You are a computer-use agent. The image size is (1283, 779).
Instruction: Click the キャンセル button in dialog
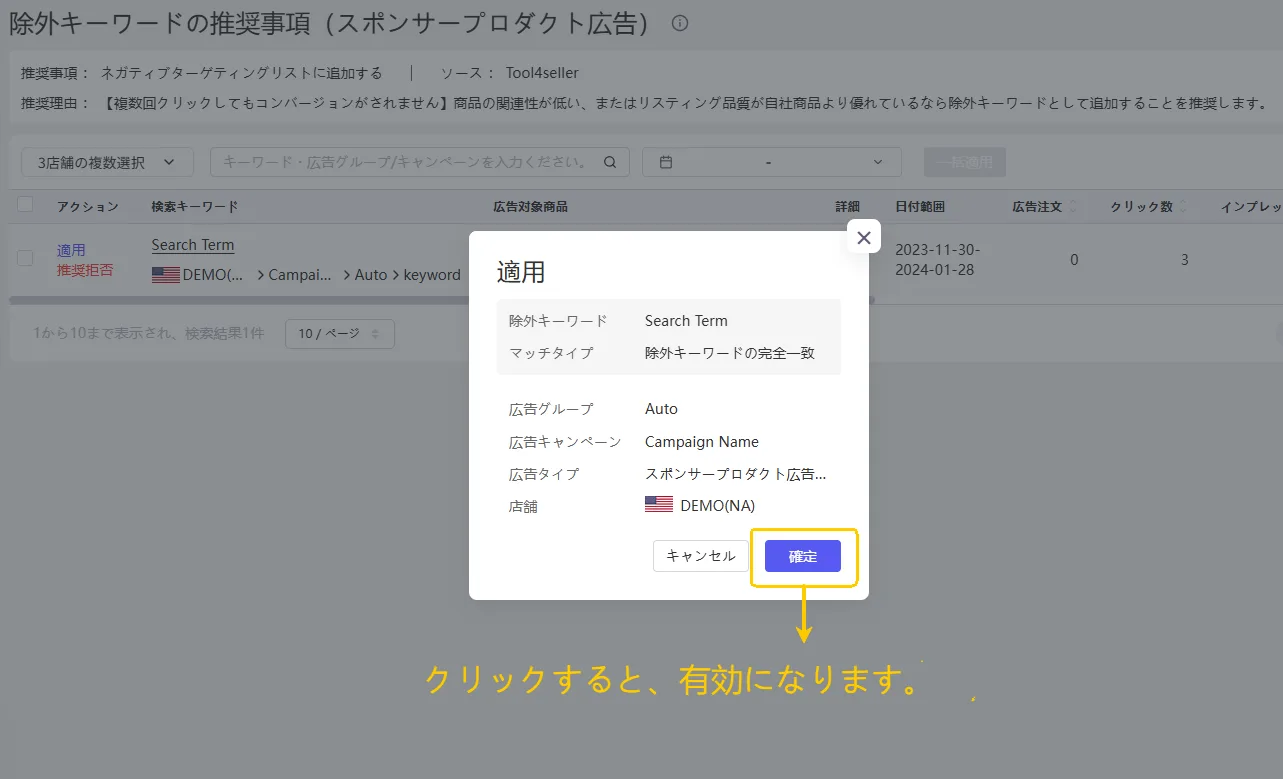pyautogui.click(x=701, y=556)
